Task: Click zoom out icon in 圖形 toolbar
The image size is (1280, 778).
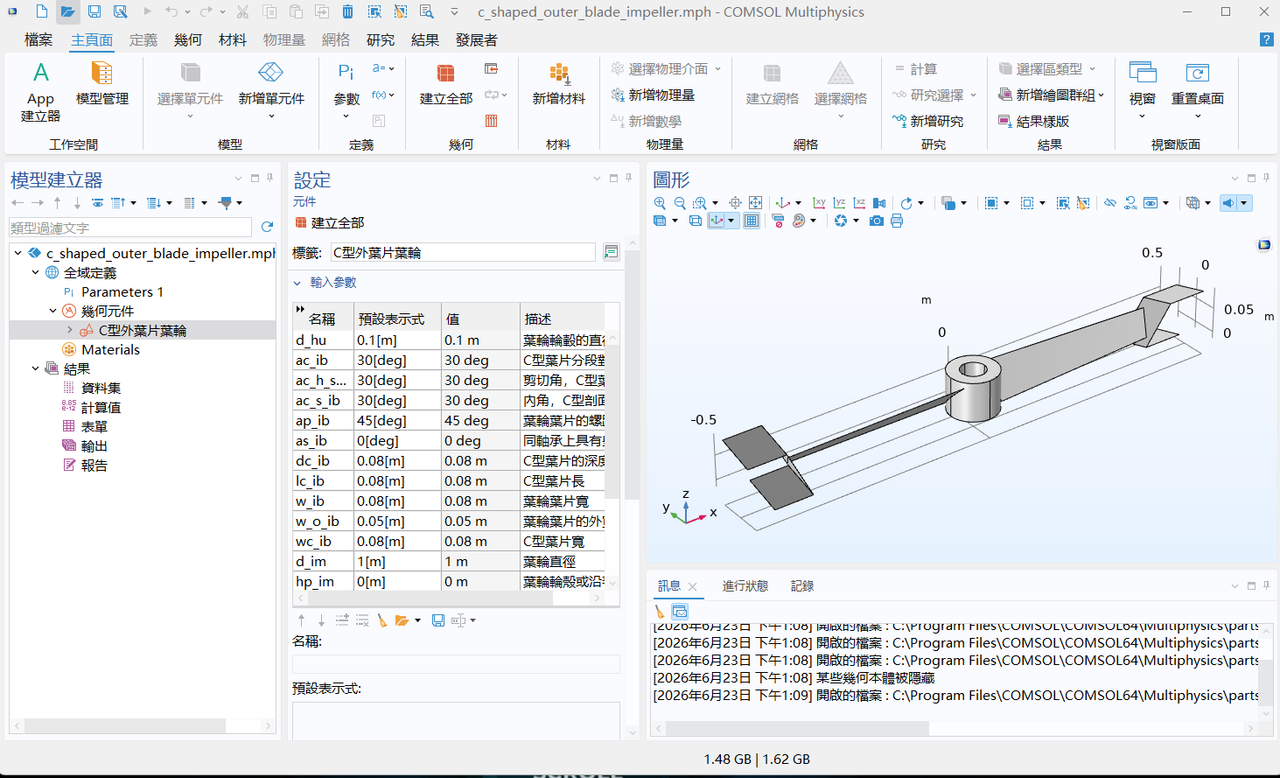Action: (x=679, y=203)
